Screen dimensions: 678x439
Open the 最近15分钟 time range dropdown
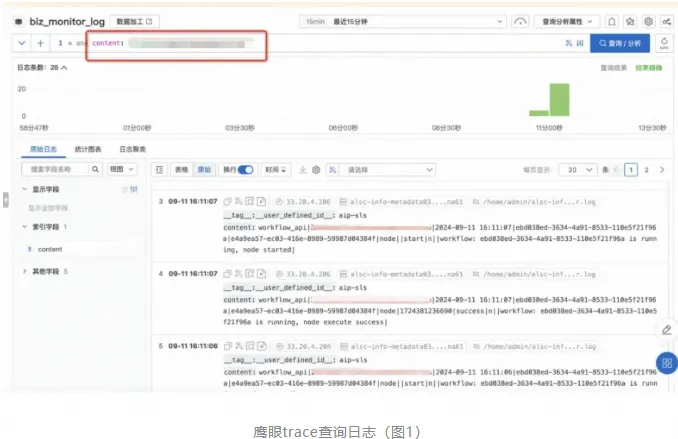click(x=403, y=22)
